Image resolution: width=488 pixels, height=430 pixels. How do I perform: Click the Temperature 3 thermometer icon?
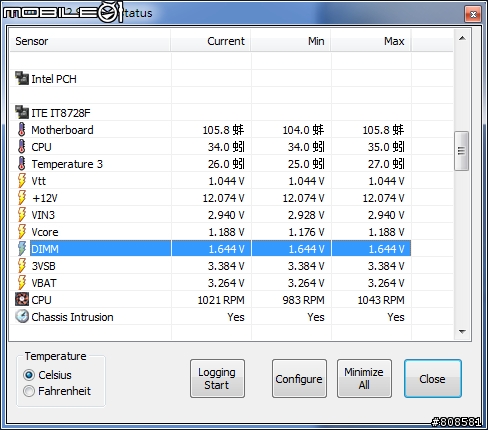pyautogui.click(x=22, y=164)
